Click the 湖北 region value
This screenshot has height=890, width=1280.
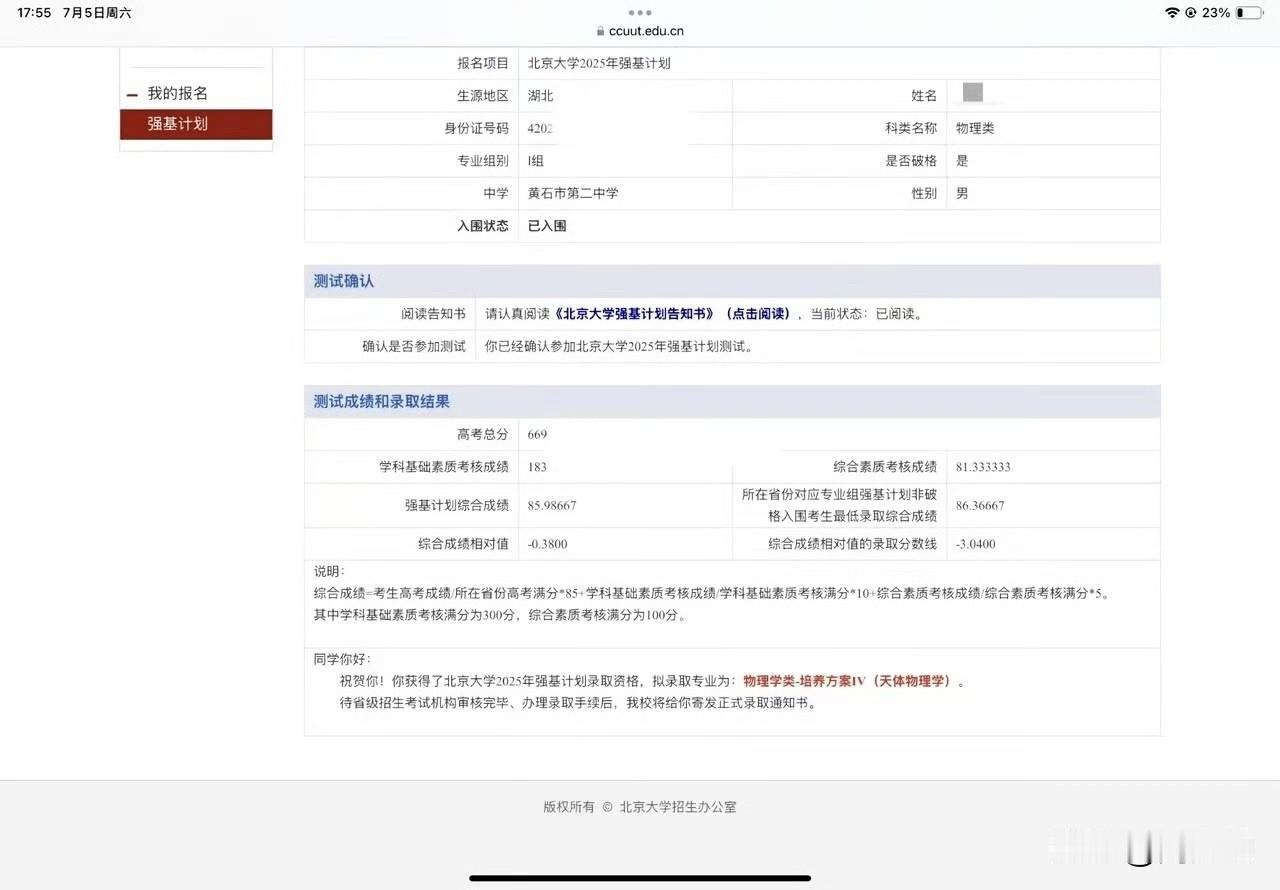point(541,96)
